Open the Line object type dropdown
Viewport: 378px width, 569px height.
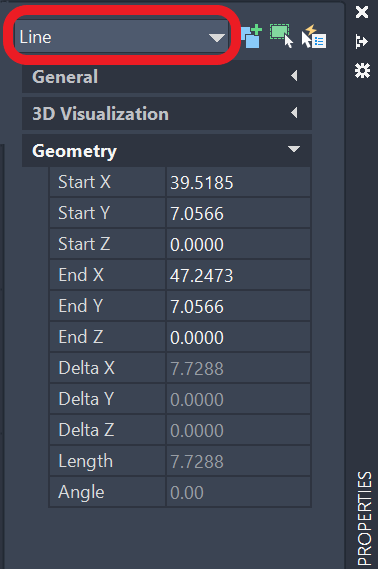click(122, 37)
